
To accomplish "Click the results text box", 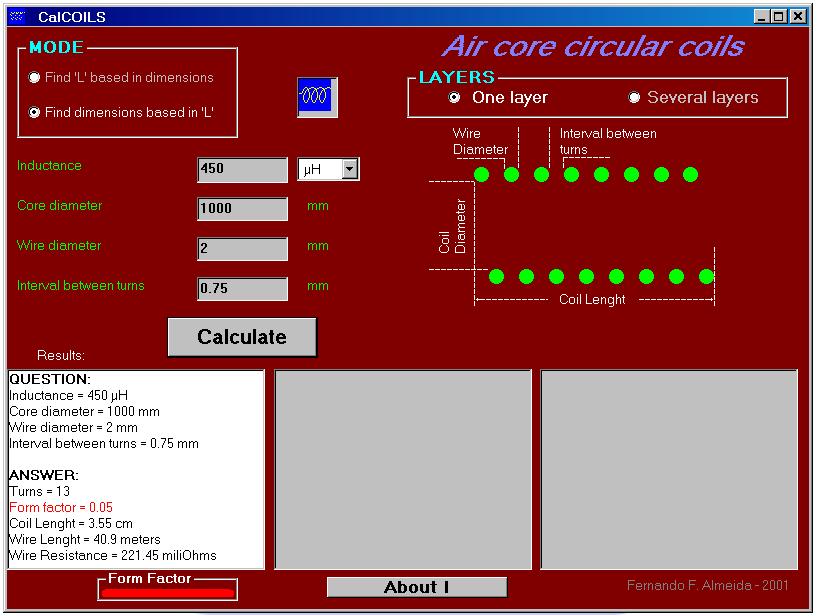I will point(136,470).
